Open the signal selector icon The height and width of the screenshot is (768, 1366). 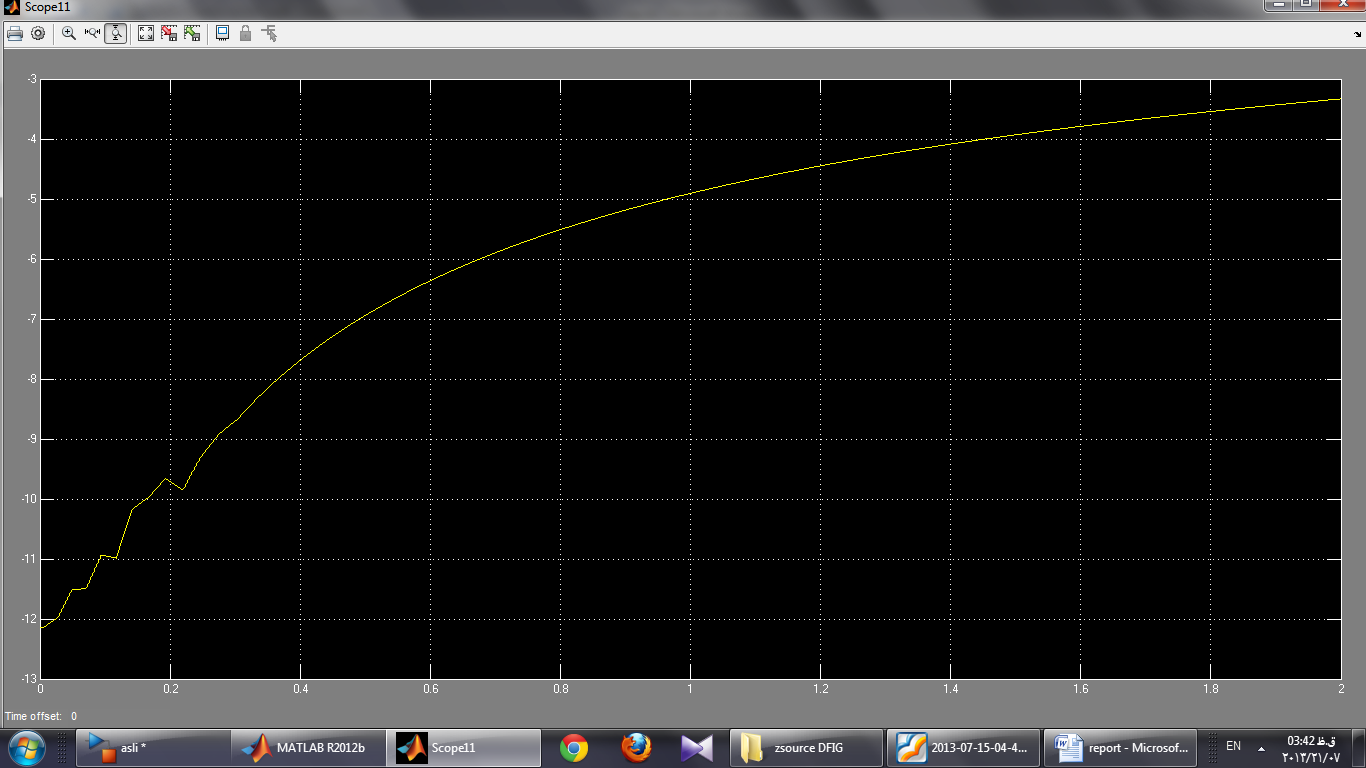point(269,33)
